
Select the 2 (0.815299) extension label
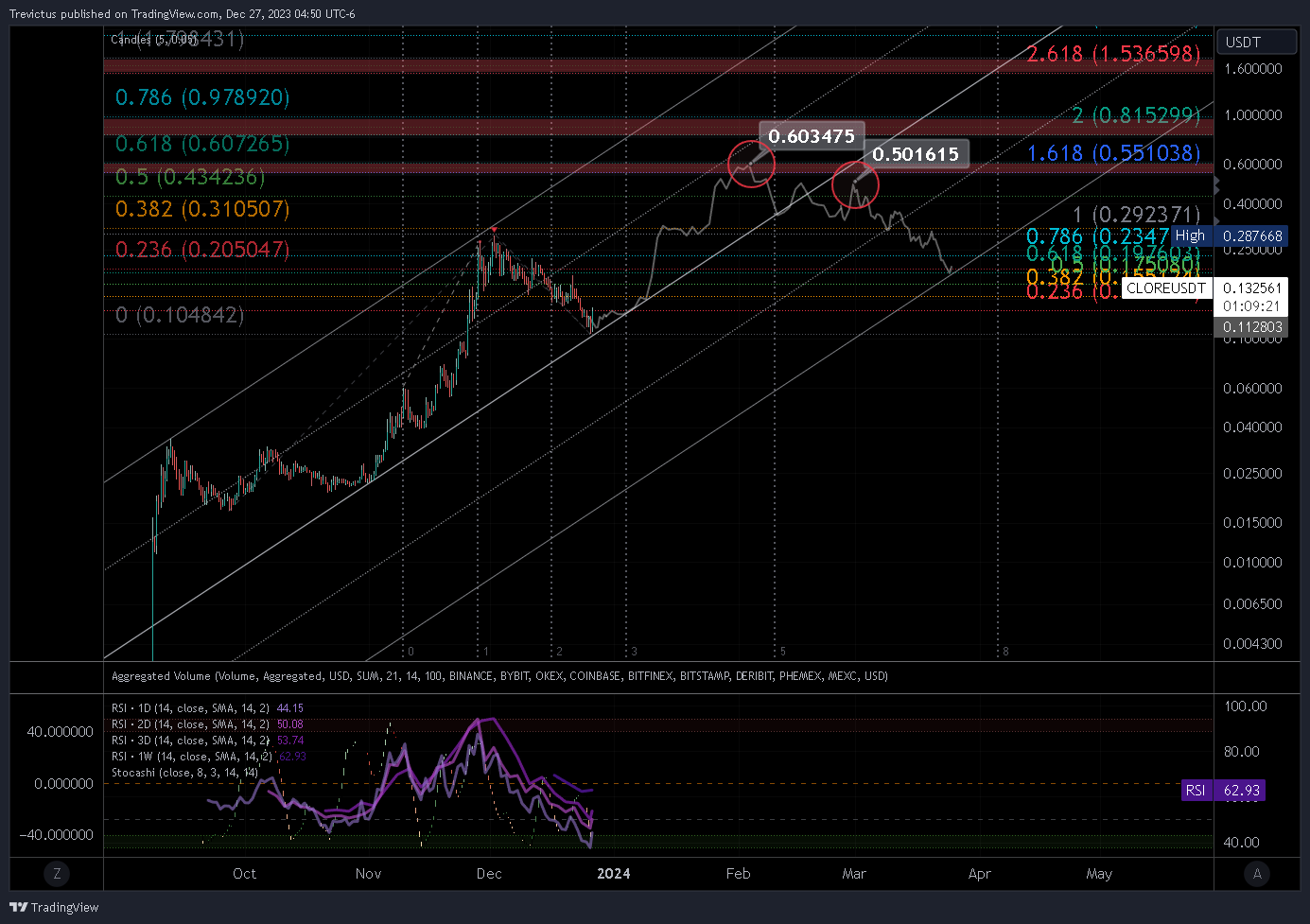[x=1136, y=115]
